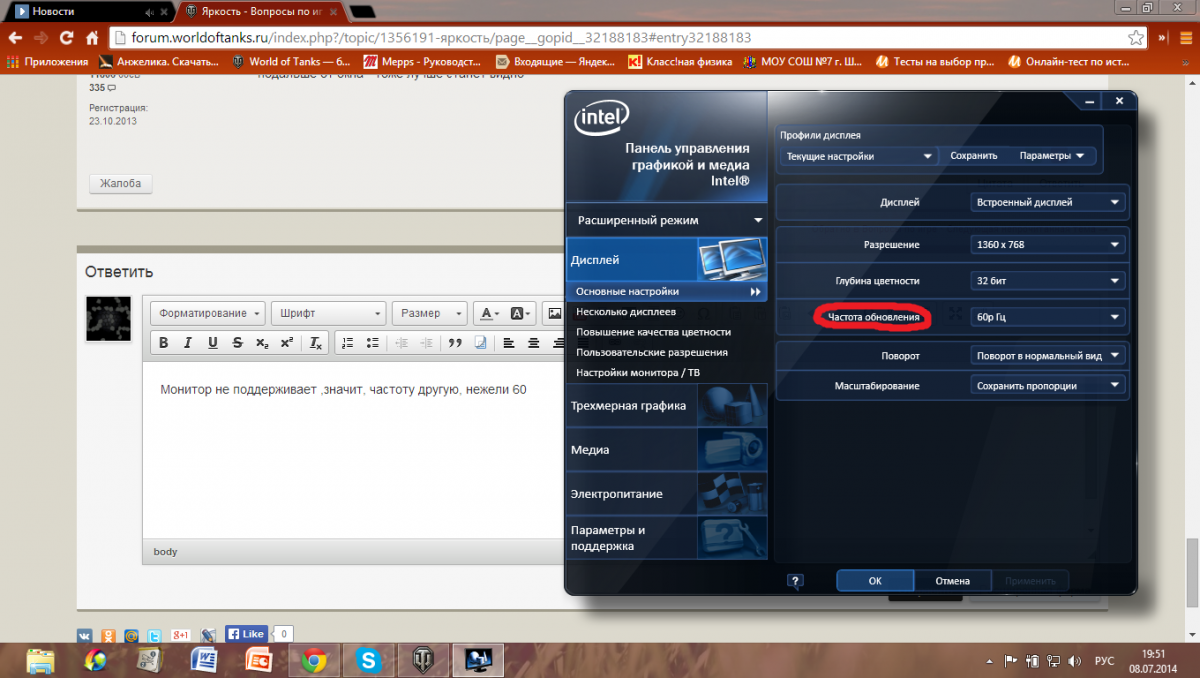Toggle italic formatting in reply editor
This screenshot has height=678, width=1200.
(188, 343)
